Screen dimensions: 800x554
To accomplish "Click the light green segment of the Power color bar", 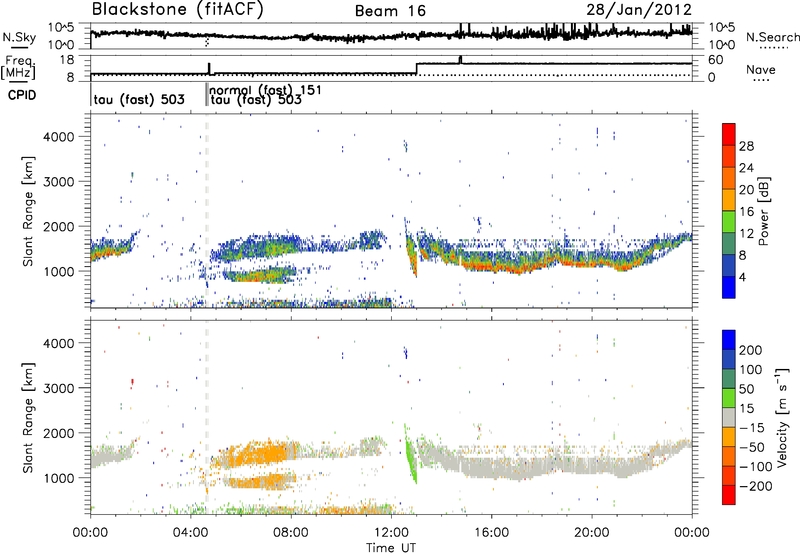I will tap(729, 222).
